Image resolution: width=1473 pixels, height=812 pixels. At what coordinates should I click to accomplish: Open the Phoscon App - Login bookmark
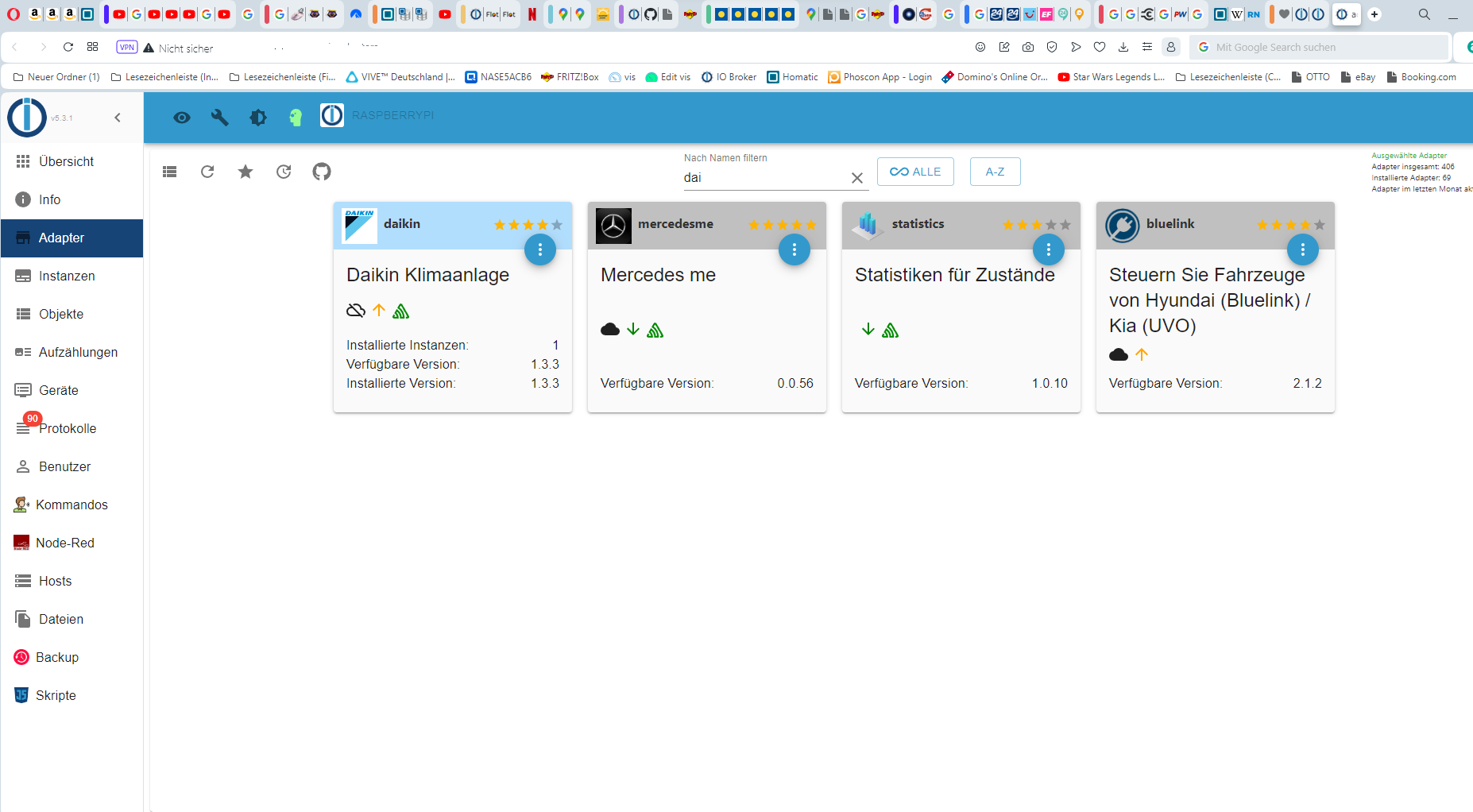(880, 77)
